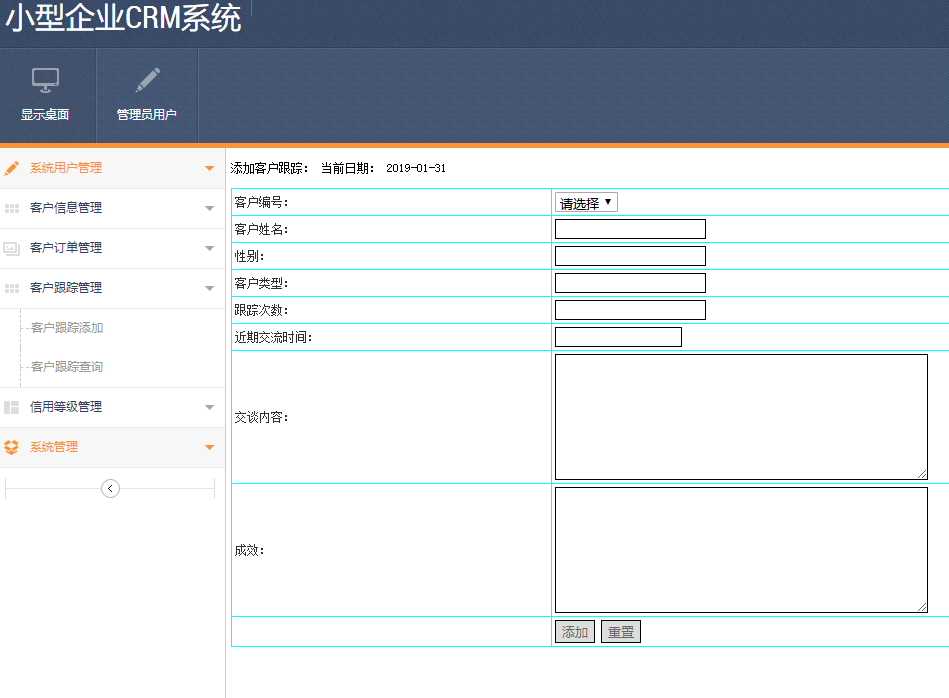Screen dimensions: 949x698
Task: Click the 添加 submit button
Action: click(x=575, y=632)
